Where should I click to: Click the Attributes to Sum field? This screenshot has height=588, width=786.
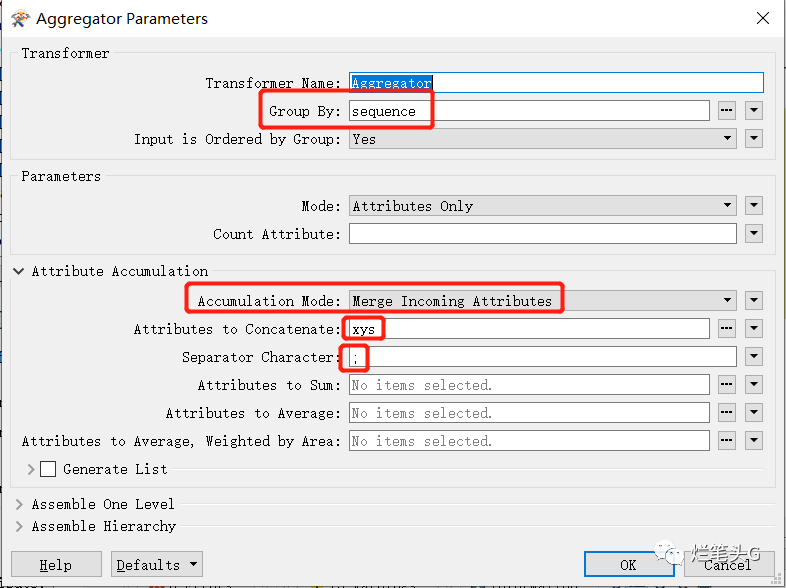click(x=529, y=385)
